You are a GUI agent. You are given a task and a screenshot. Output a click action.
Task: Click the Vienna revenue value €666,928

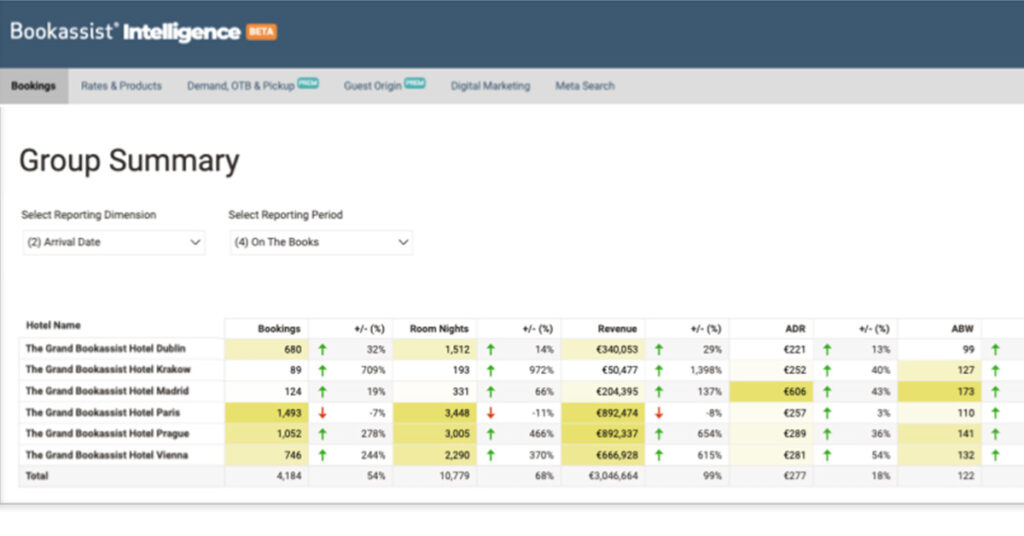coord(616,455)
